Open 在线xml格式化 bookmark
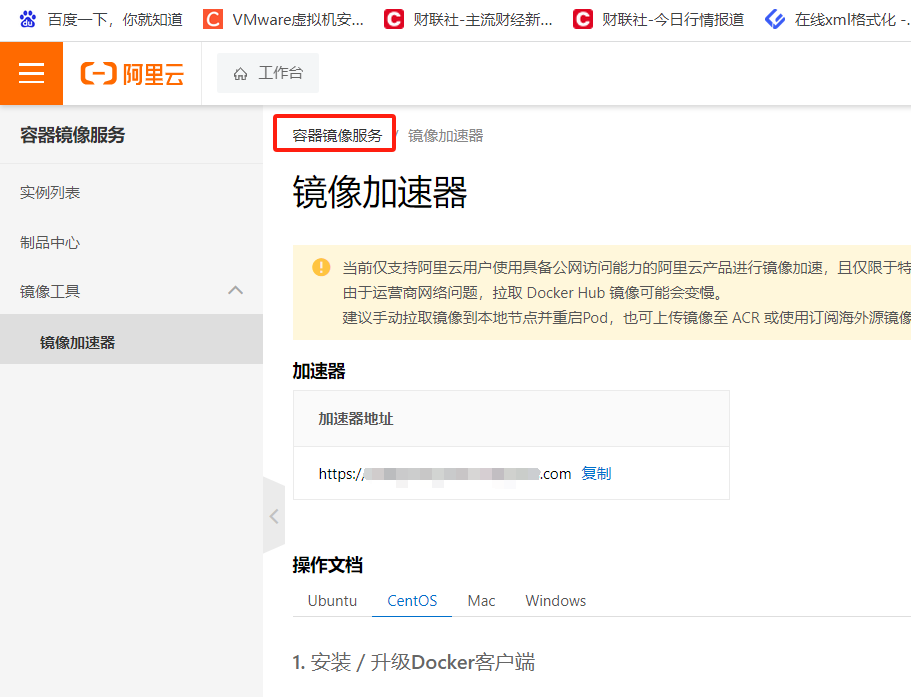911x697 pixels. pos(837,20)
